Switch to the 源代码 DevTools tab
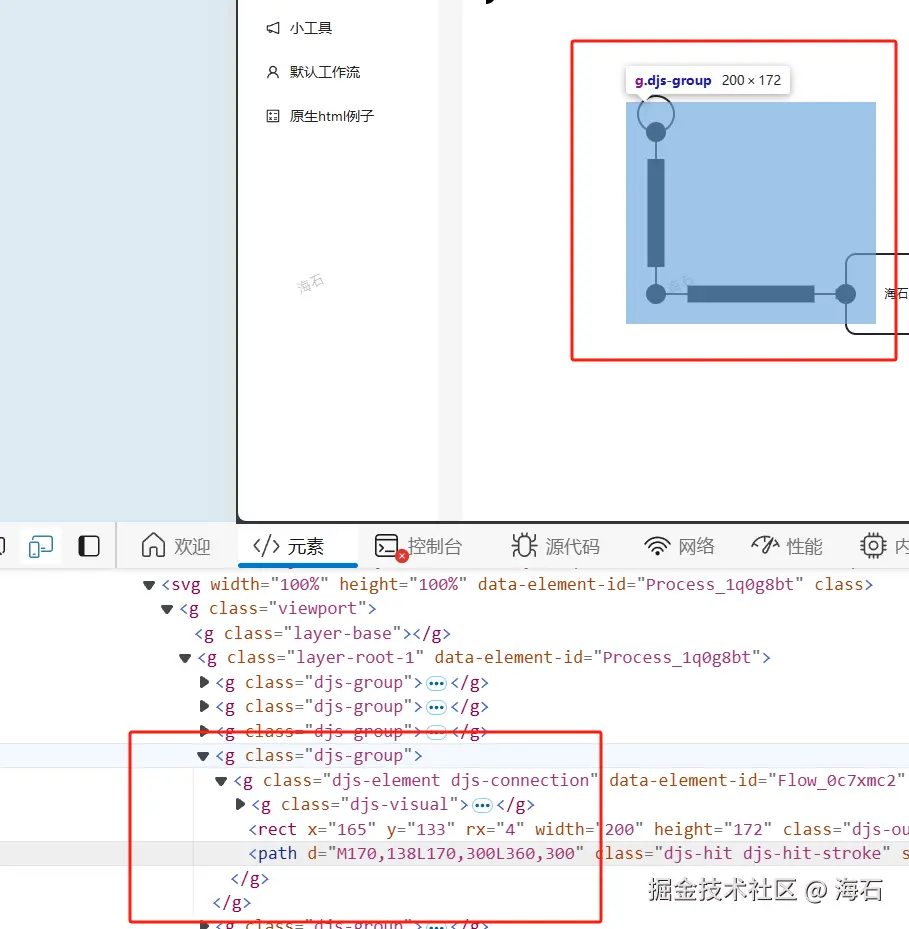The width and height of the screenshot is (909, 929). click(555, 546)
